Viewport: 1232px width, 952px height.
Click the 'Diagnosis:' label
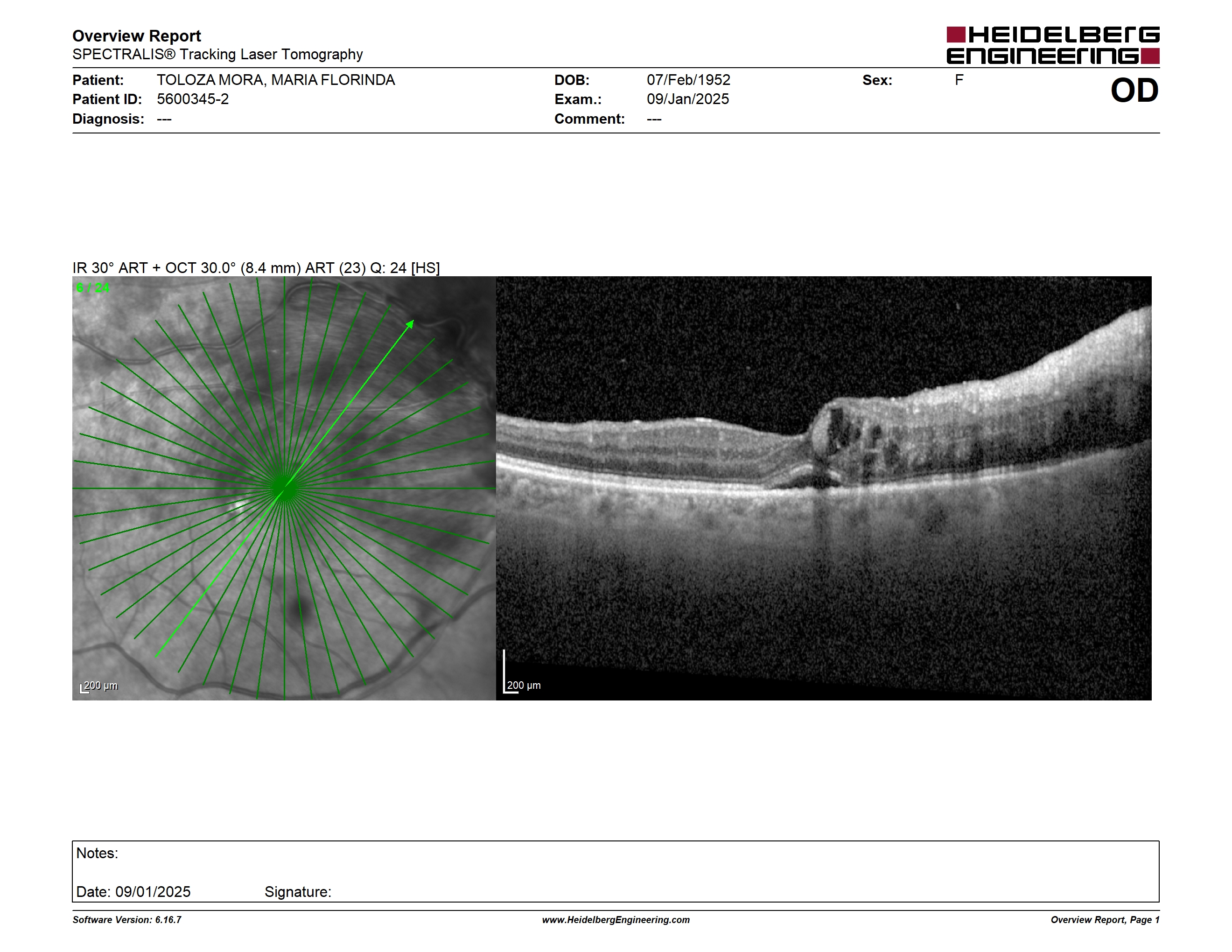(x=108, y=119)
